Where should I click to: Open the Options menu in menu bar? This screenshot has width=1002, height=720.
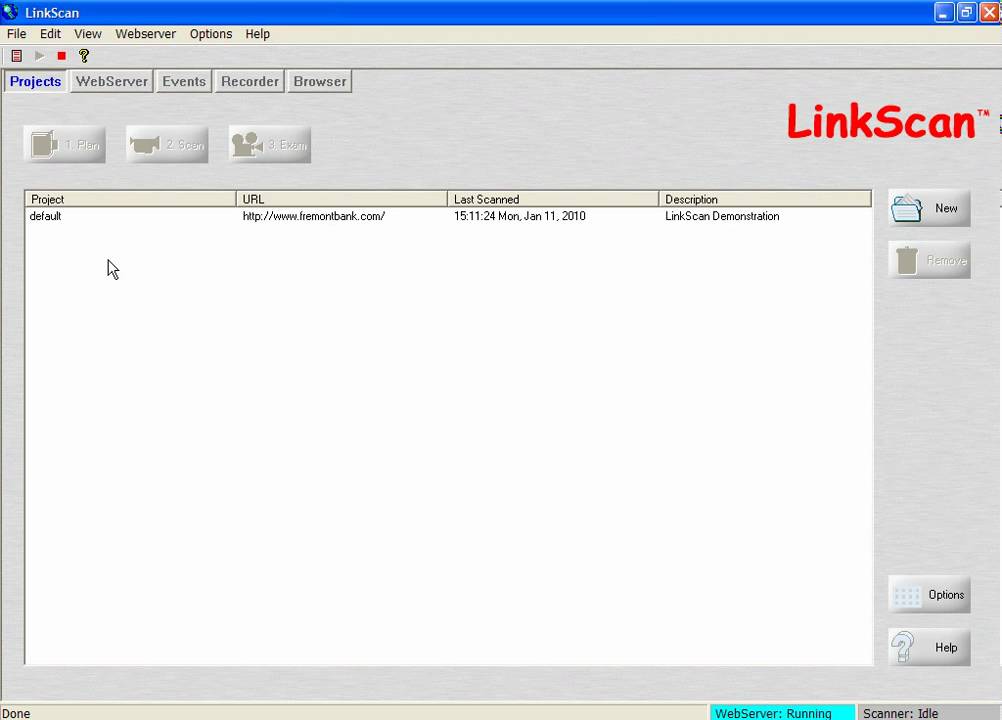coord(211,34)
